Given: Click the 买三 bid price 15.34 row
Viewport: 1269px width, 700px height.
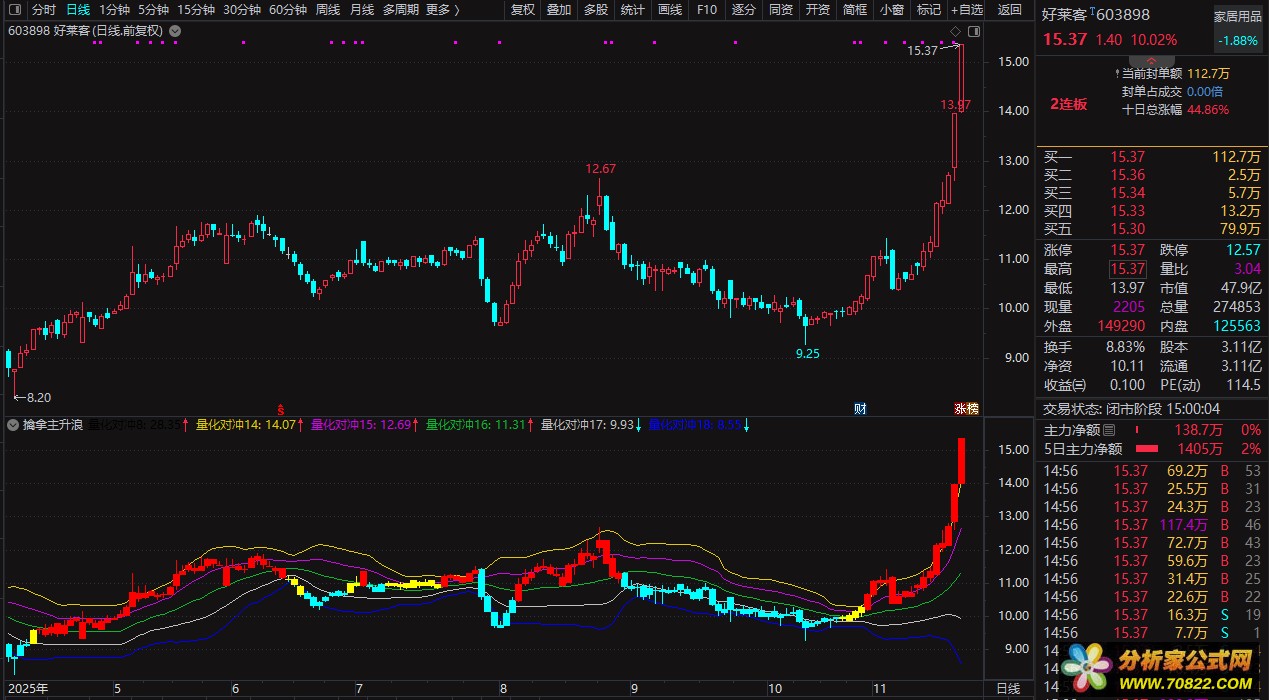Looking at the screenshot, I should [1152, 193].
